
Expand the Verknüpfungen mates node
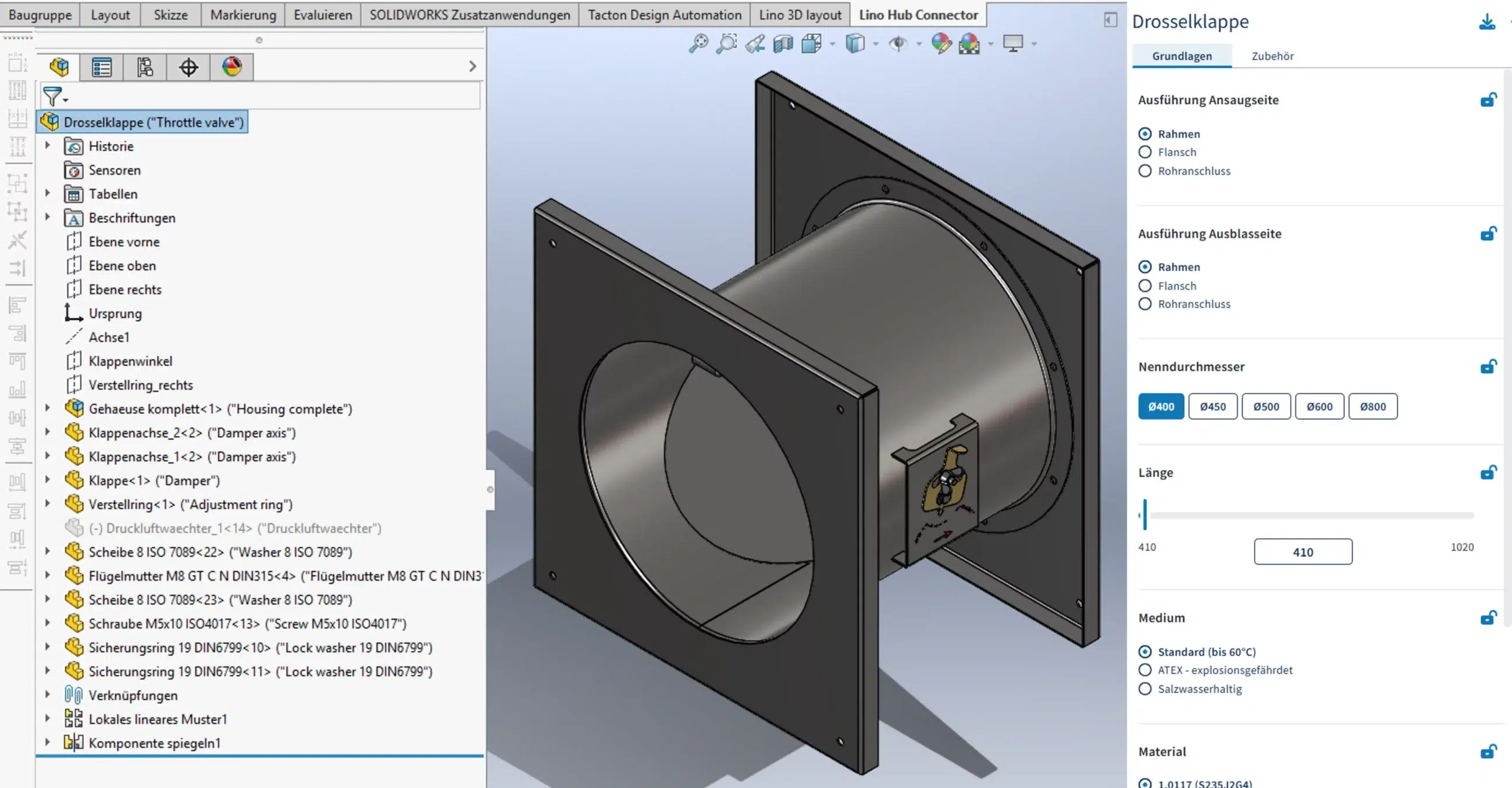point(48,694)
